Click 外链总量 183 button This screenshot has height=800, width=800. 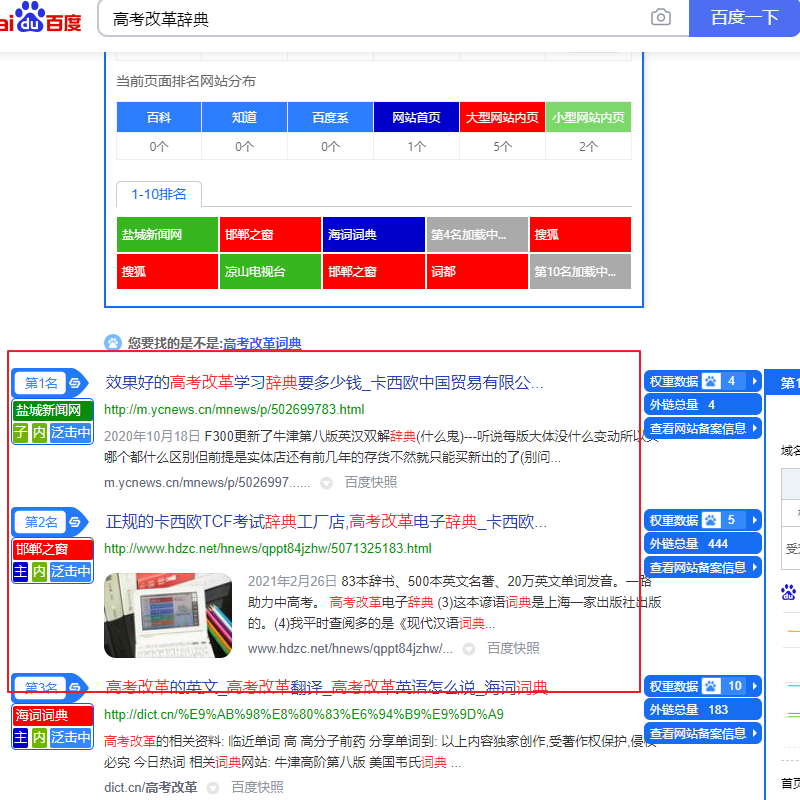[703, 709]
